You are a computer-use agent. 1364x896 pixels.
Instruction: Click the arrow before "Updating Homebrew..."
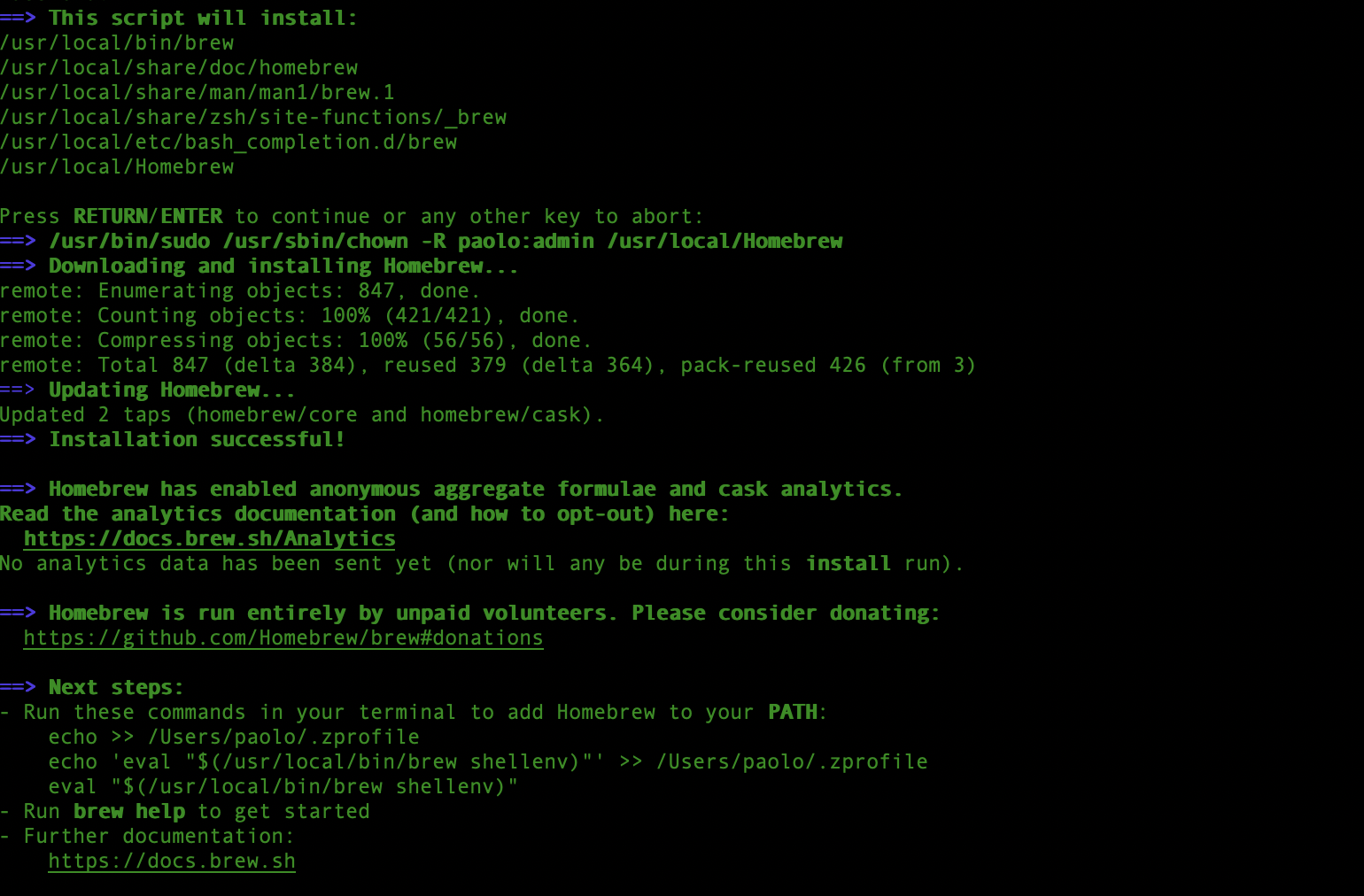18,390
